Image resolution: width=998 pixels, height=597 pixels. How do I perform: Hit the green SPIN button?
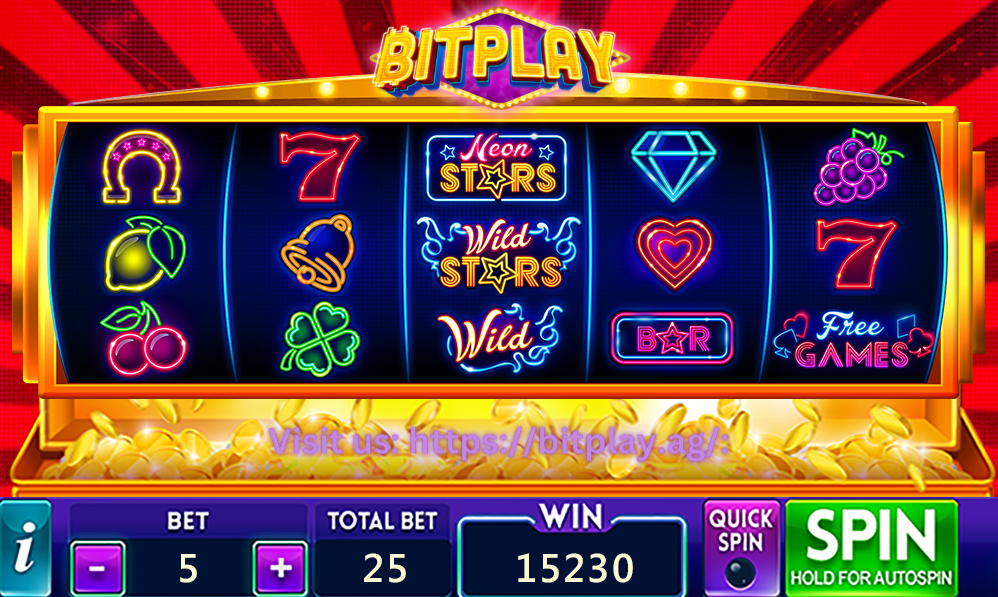coord(871,548)
